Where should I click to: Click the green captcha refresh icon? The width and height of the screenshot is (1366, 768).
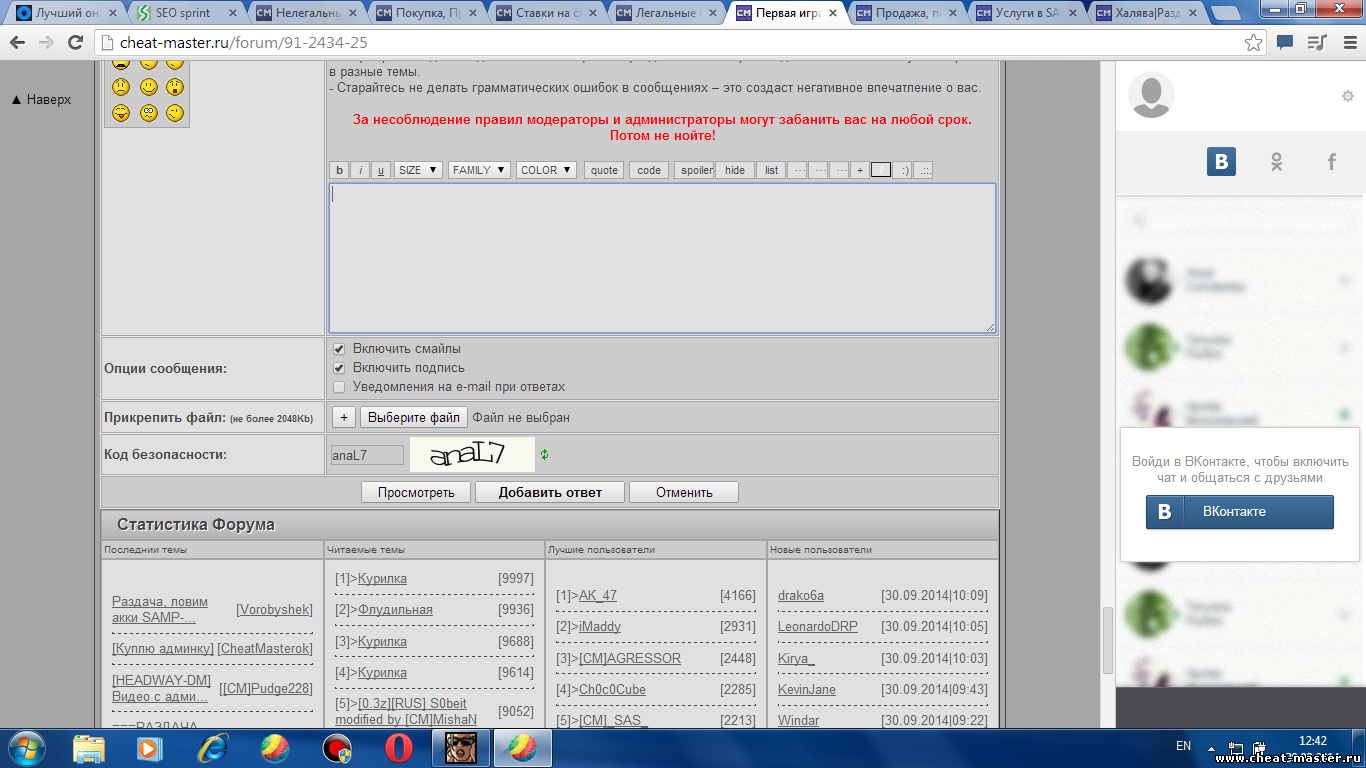pos(544,455)
